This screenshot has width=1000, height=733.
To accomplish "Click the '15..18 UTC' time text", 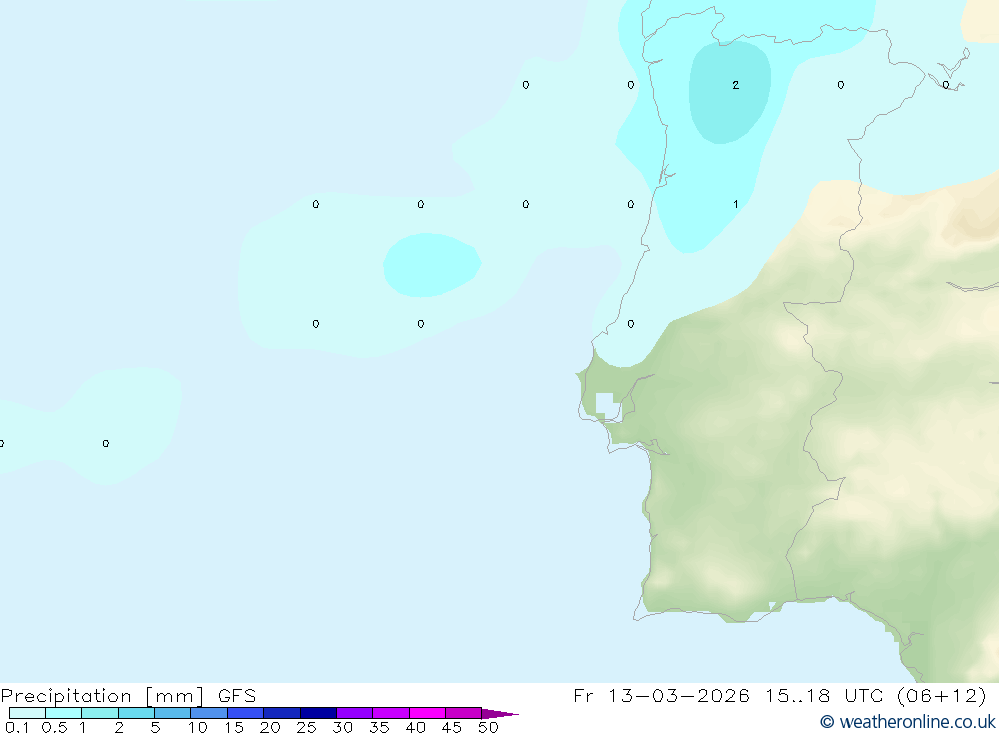I will (x=824, y=695).
